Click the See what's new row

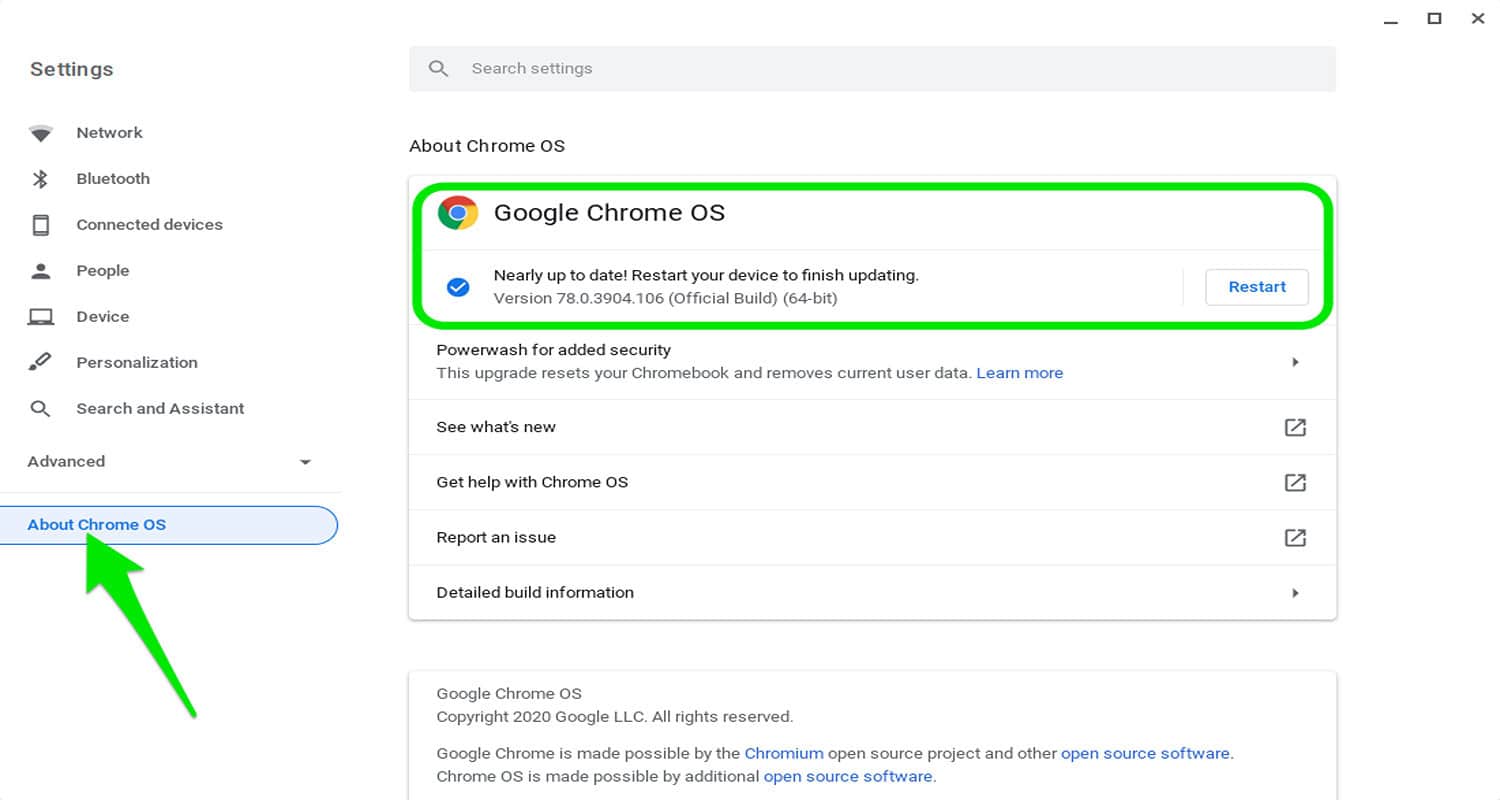pyautogui.click(x=872, y=427)
